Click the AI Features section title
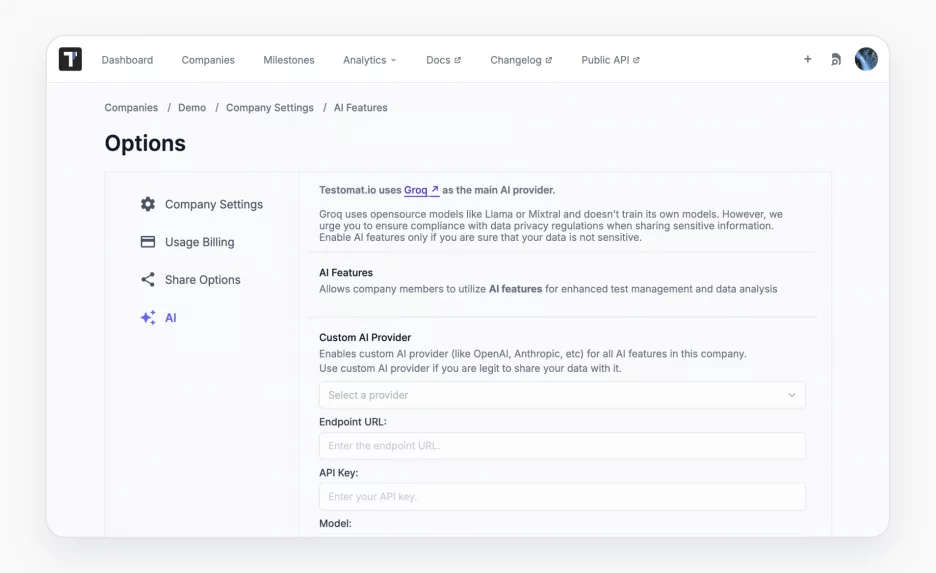 click(346, 273)
